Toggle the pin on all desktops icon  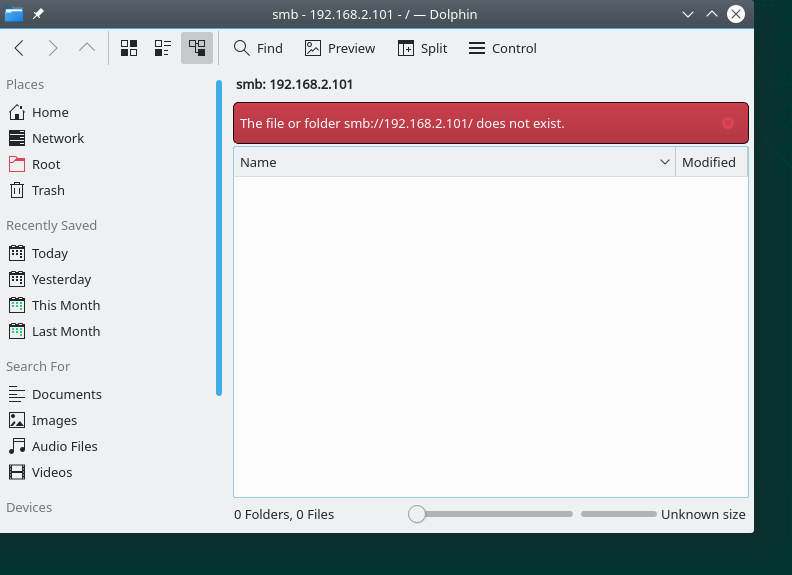tap(38, 14)
